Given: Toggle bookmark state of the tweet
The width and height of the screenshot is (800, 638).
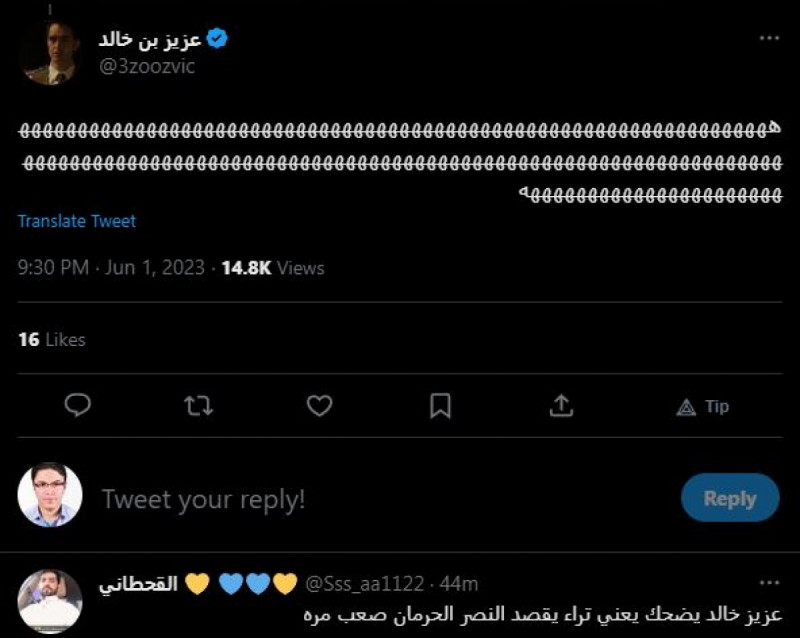Looking at the screenshot, I should (440, 406).
